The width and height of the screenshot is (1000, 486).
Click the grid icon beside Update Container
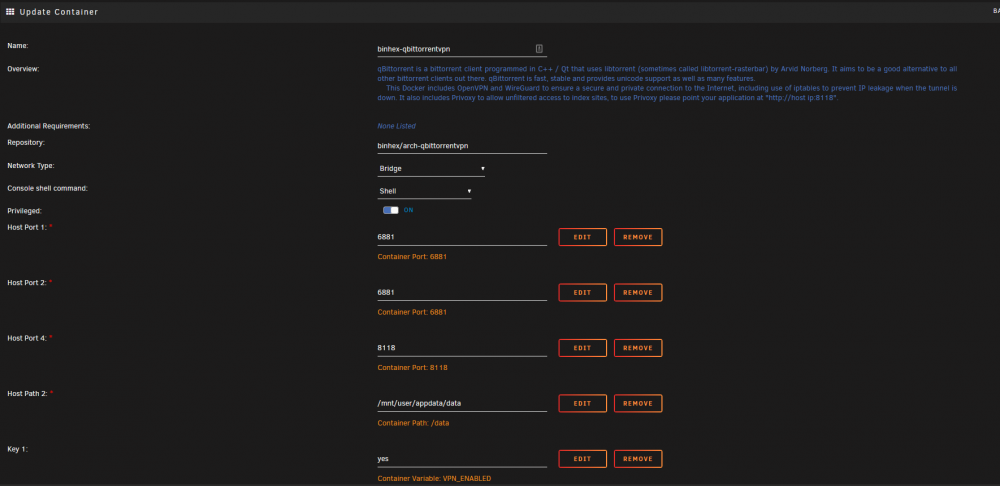click(x=10, y=11)
